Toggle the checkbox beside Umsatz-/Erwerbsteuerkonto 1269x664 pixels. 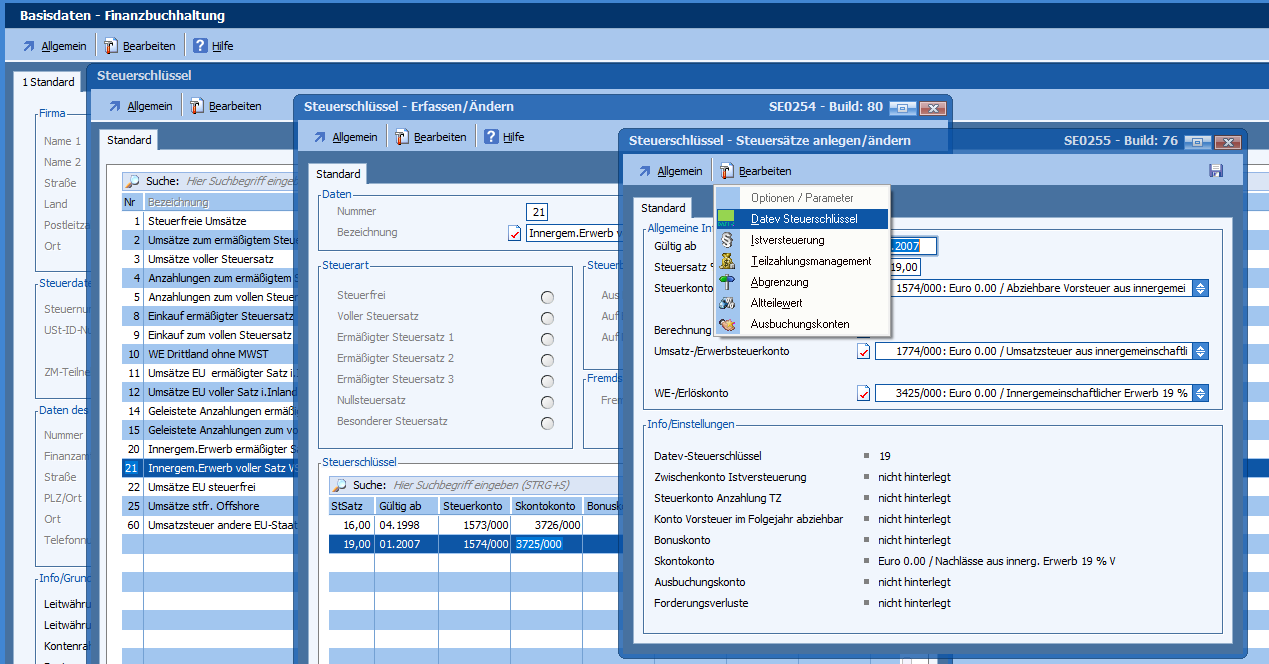point(864,351)
